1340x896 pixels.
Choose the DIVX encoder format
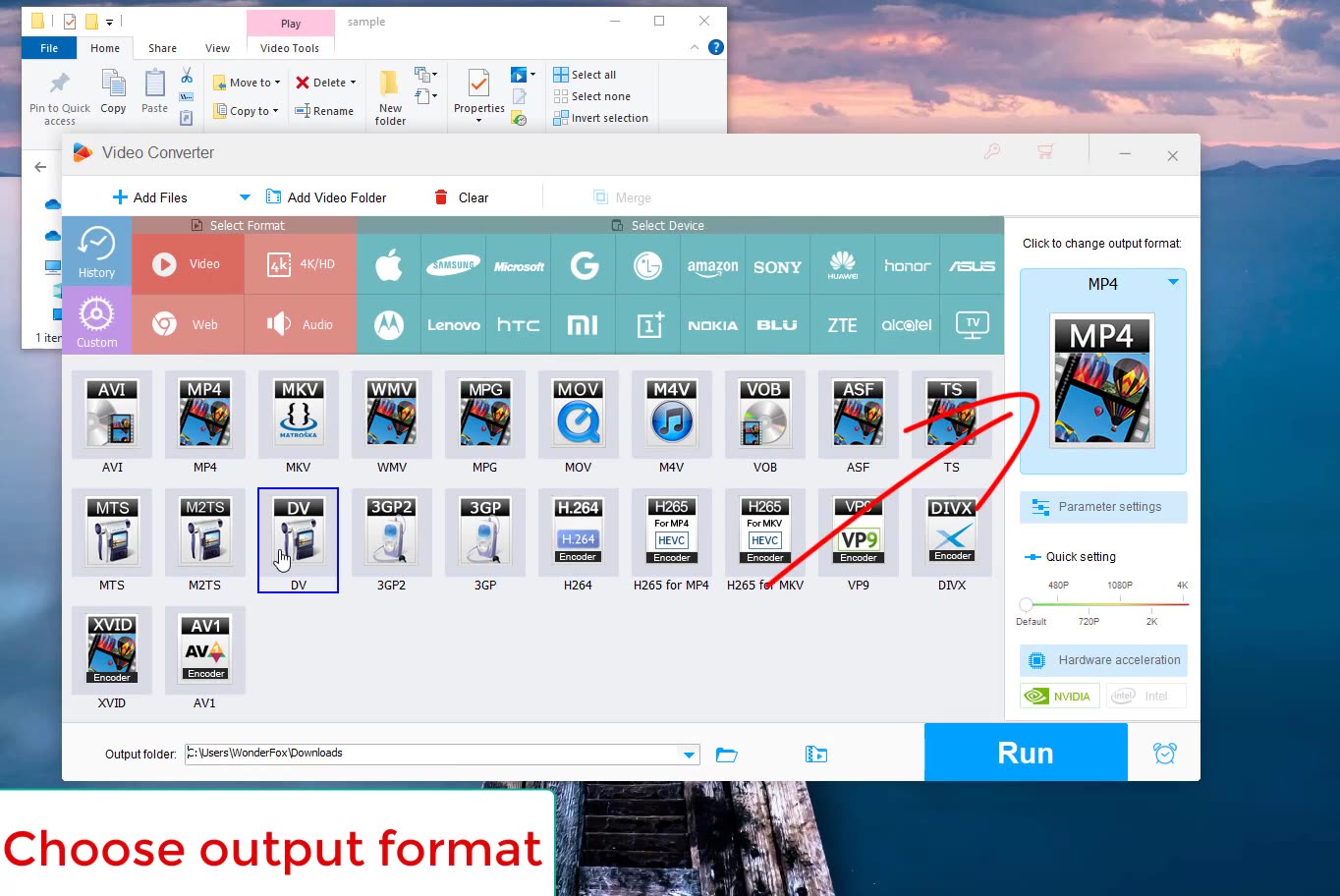pyautogui.click(x=951, y=532)
